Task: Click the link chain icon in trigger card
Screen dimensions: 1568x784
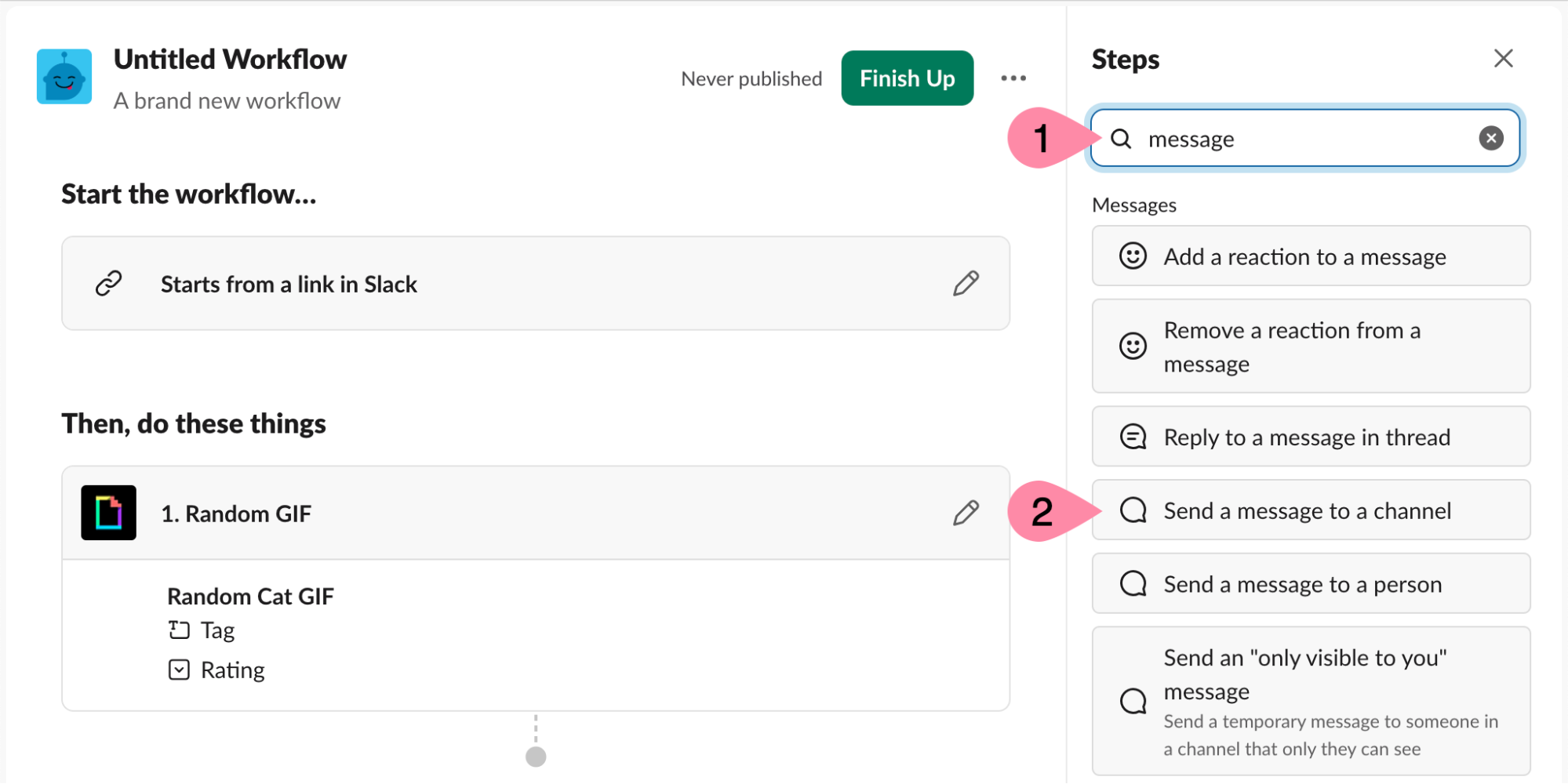Action: point(108,284)
